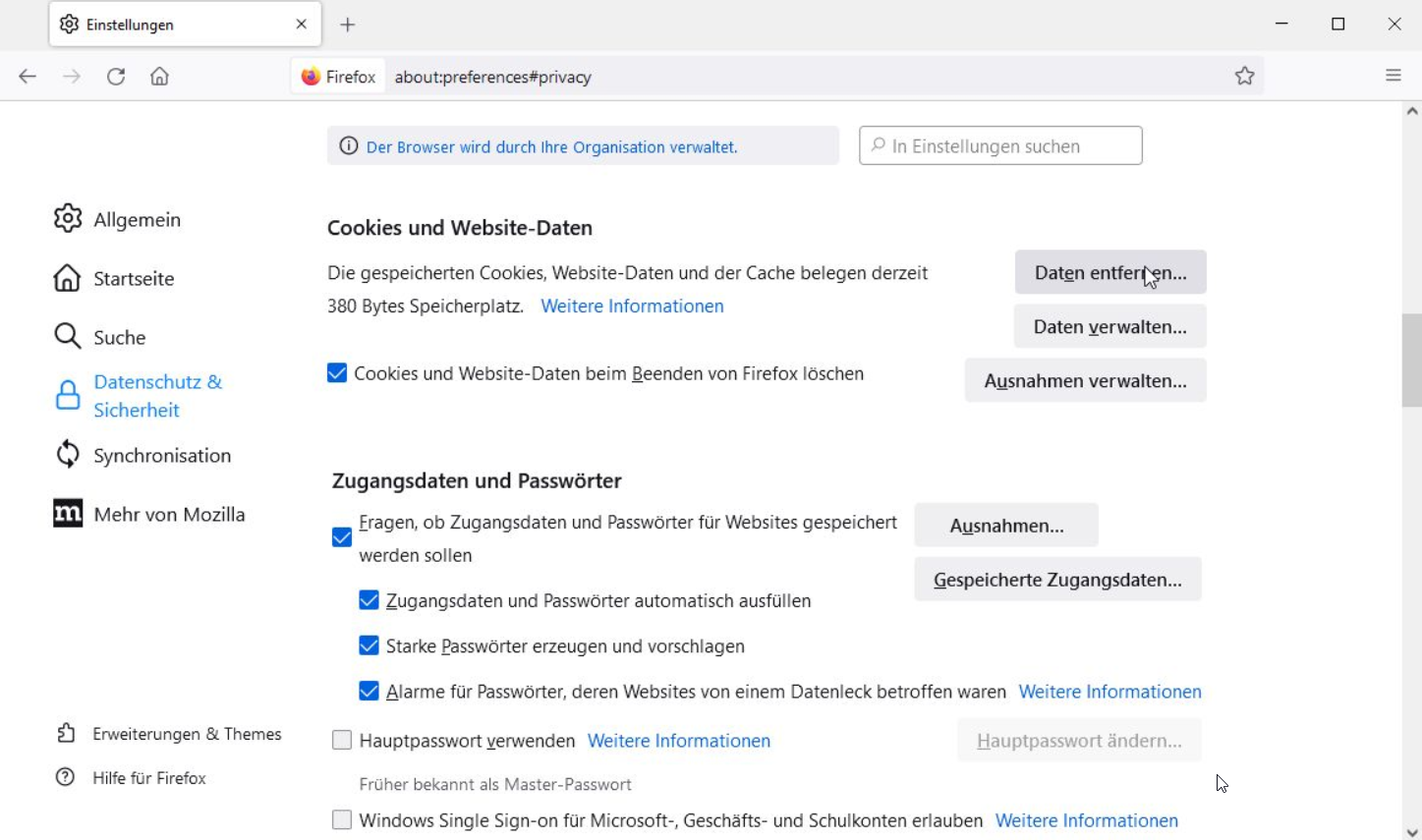
Task: Click the Allgemein gear icon
Action: pyautogui.click(x=68, y=218)
